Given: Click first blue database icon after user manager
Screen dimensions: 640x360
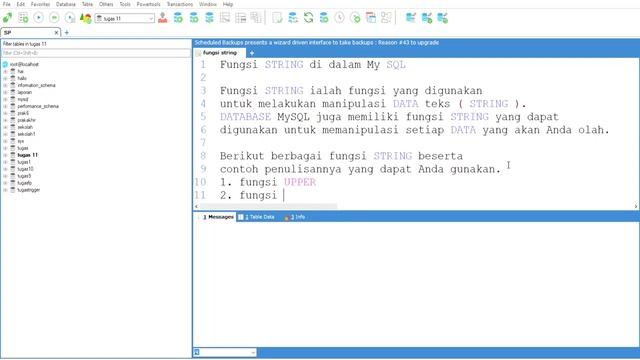Looking at the screenshot, I should click(x=178, y=18).
